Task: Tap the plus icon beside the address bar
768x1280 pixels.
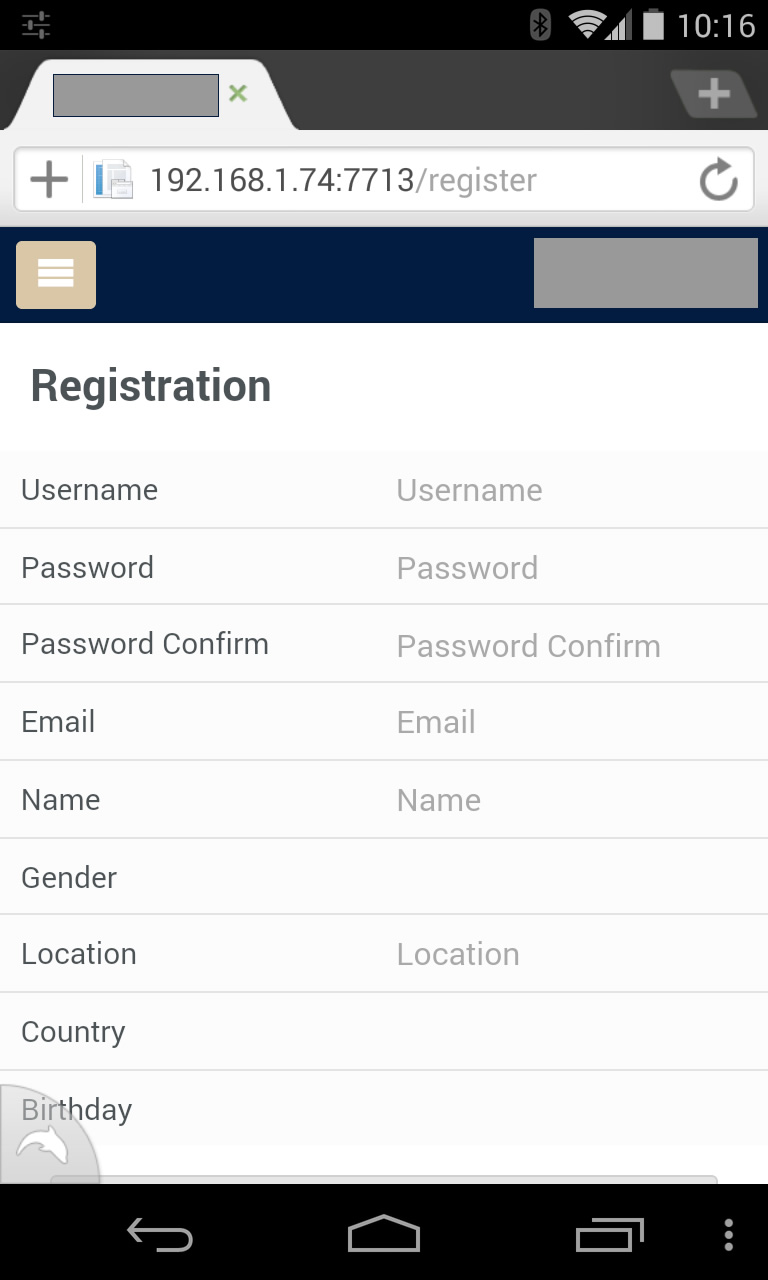Action: pos(48,181)
